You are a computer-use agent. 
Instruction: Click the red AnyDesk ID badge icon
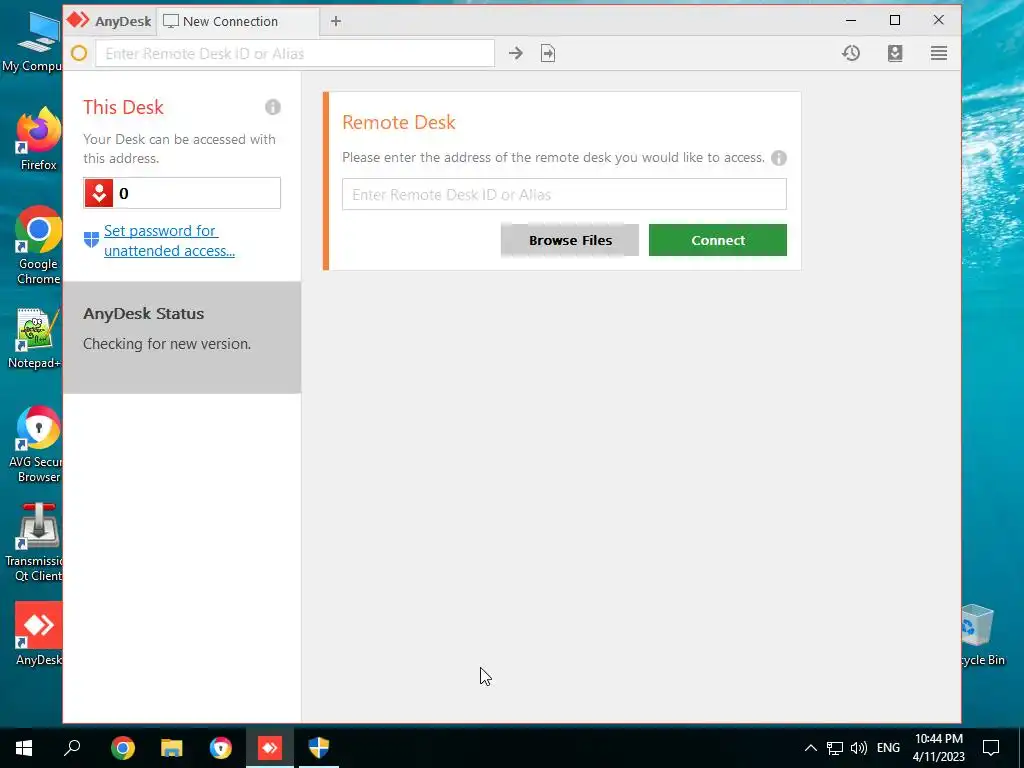99,193
